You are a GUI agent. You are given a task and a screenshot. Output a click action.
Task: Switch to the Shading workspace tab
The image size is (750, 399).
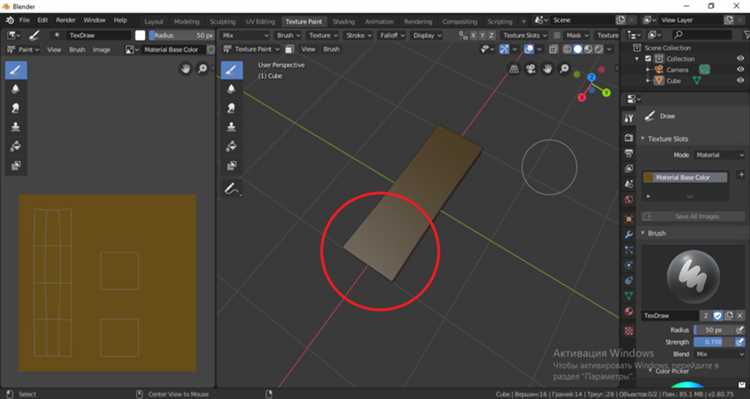tap(343, 22)
